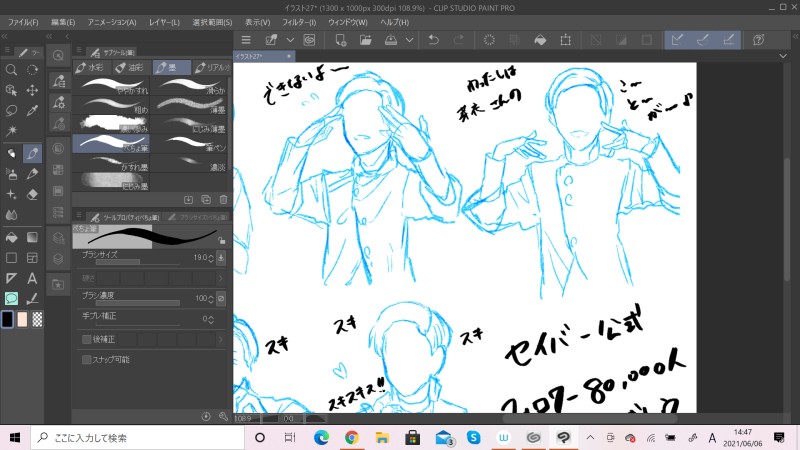Select the Blend tool
The width and height of the screenshot is (800, 450).
11,215
